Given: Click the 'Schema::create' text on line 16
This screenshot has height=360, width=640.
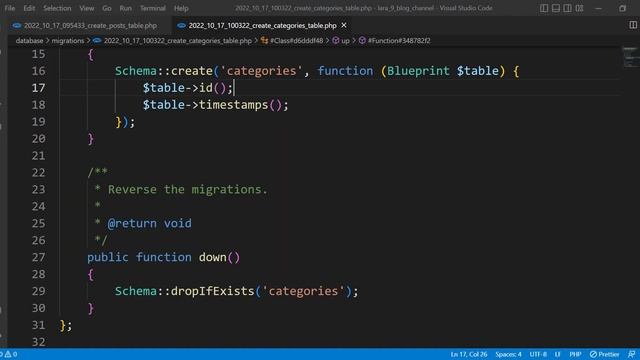Looking at the screenshot, I should point(164,71).
